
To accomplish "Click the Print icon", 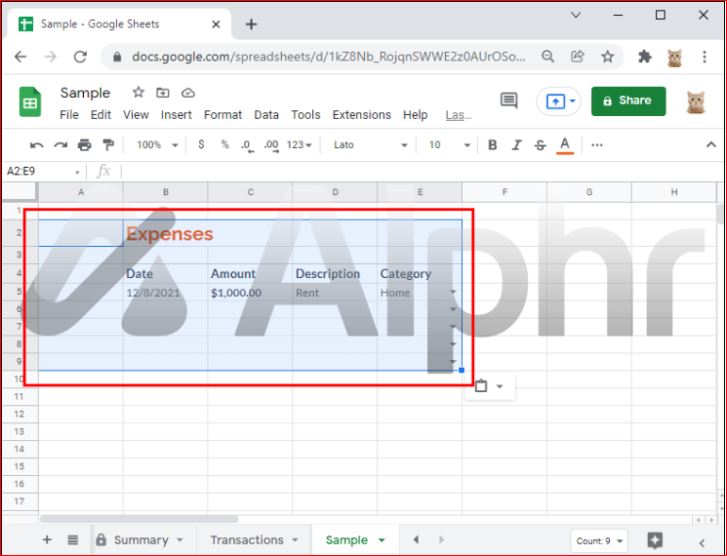I will click(84, 145).
